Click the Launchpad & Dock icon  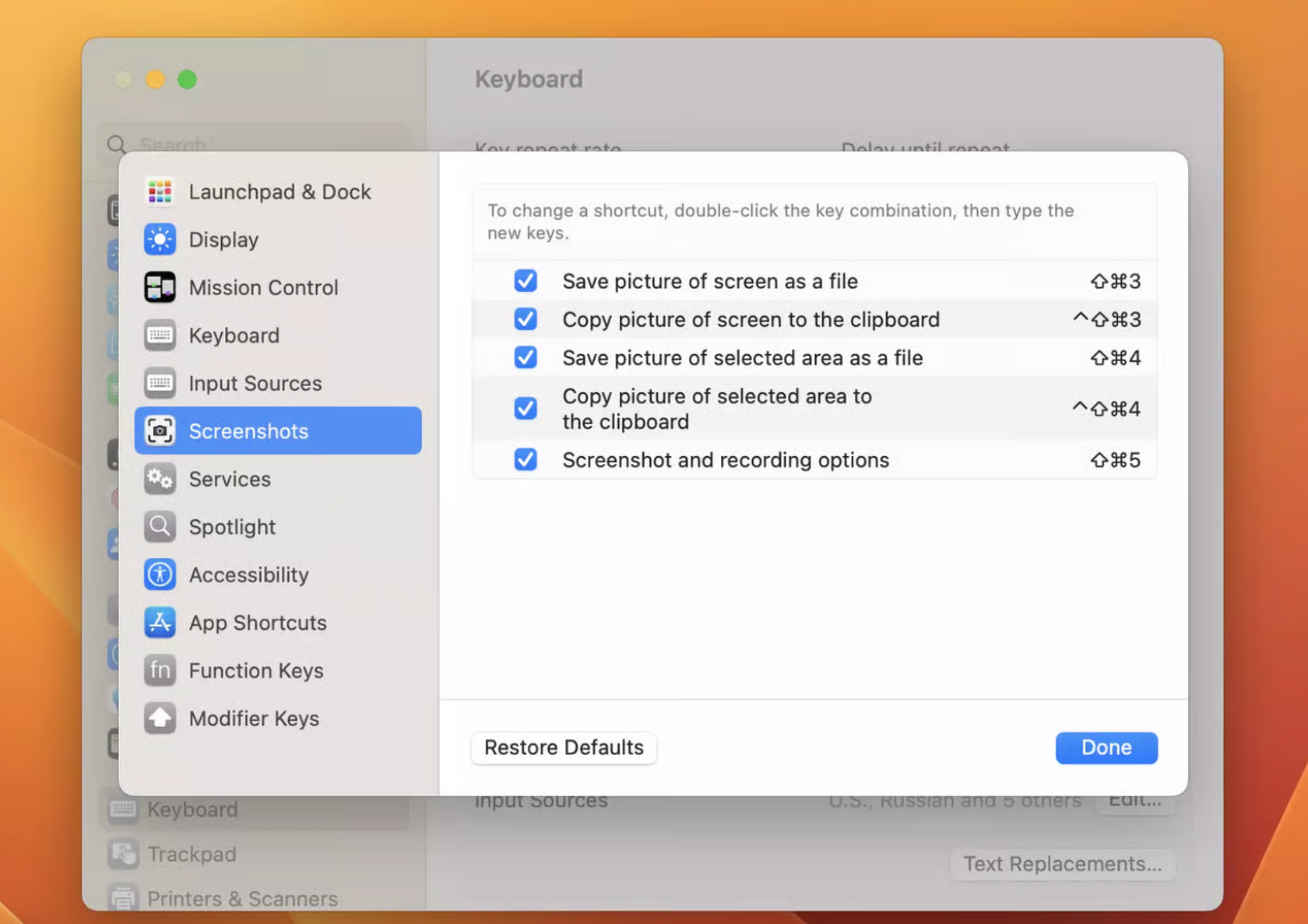point(160,191)
